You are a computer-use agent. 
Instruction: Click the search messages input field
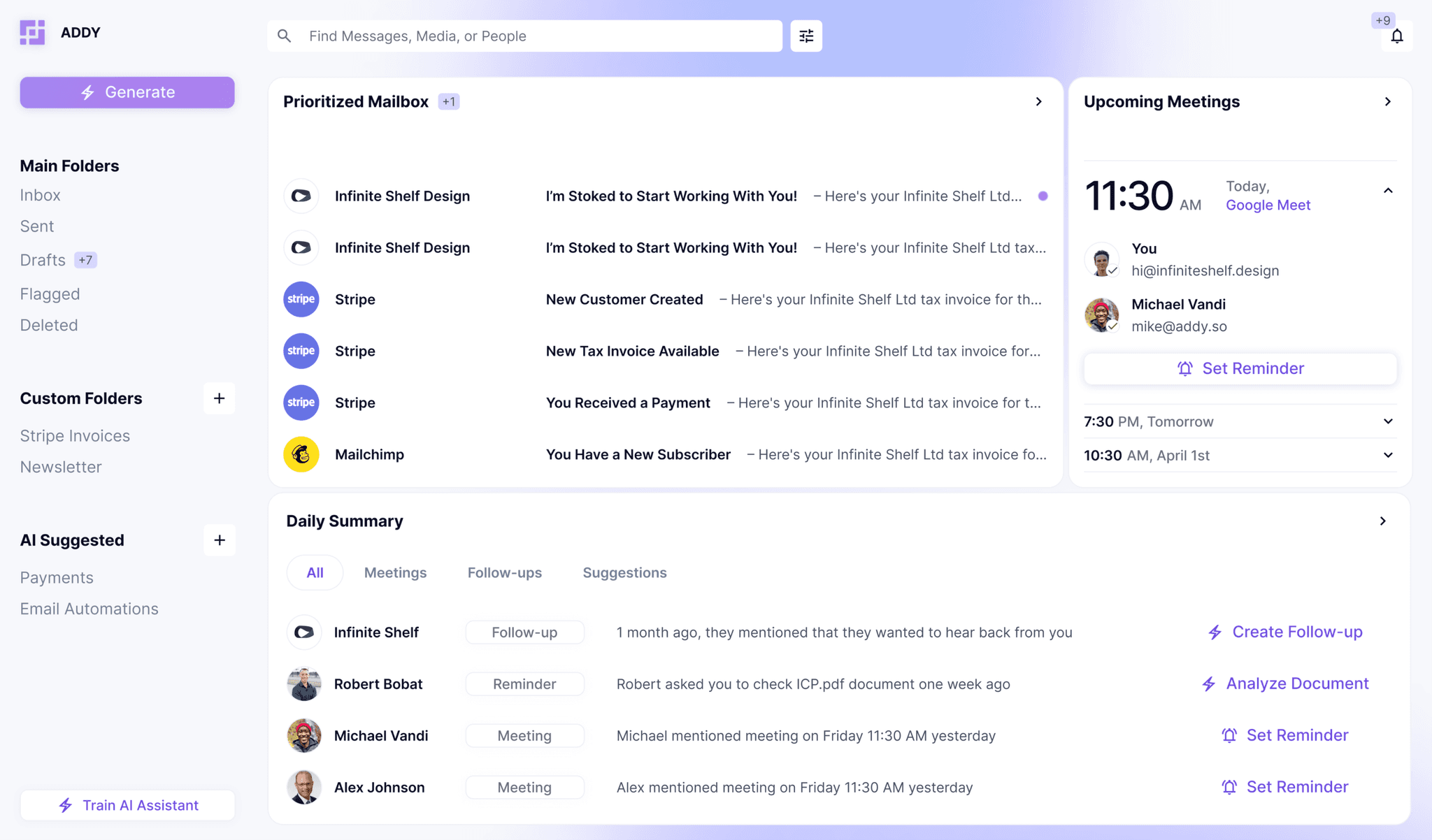point(524,36)
